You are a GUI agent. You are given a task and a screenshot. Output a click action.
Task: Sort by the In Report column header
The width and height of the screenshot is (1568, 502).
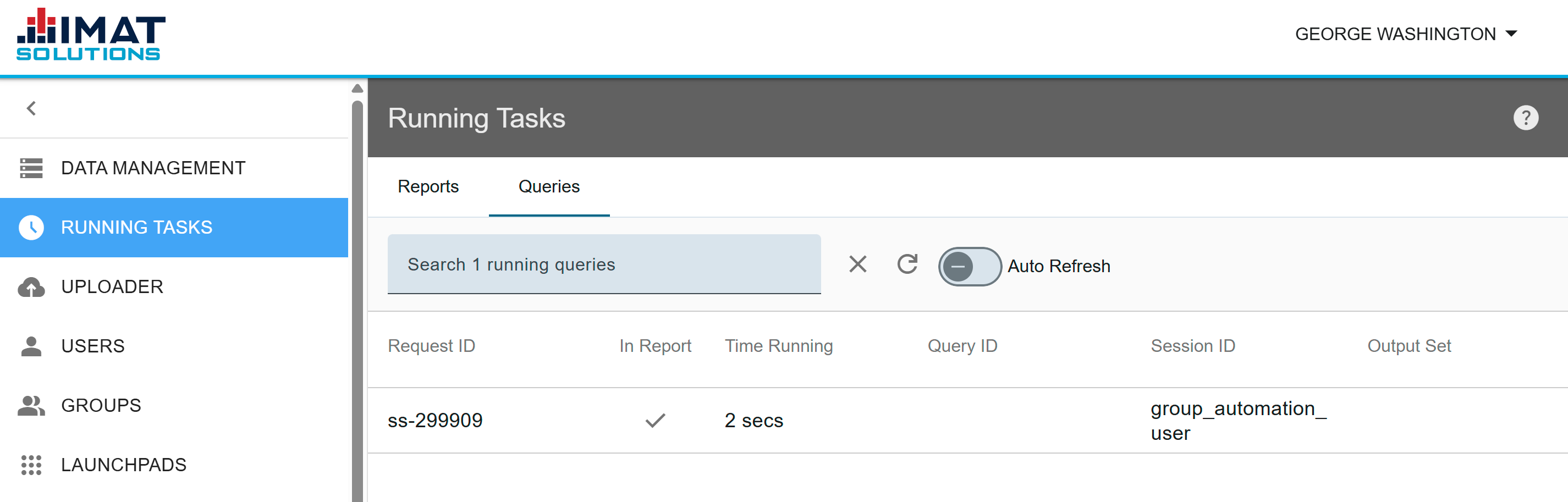(656, 346)
